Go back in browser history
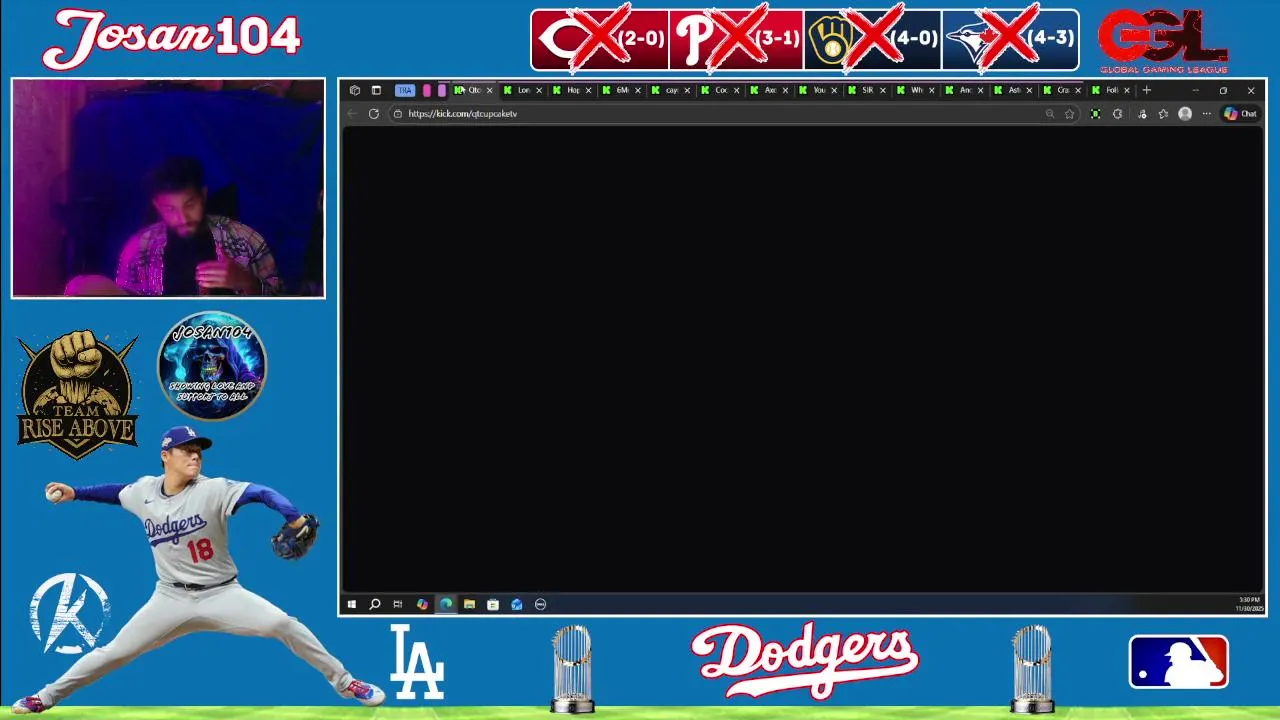Image resolution: width=1280 pixels, height=720 pixels. click(x=352, y=114)
